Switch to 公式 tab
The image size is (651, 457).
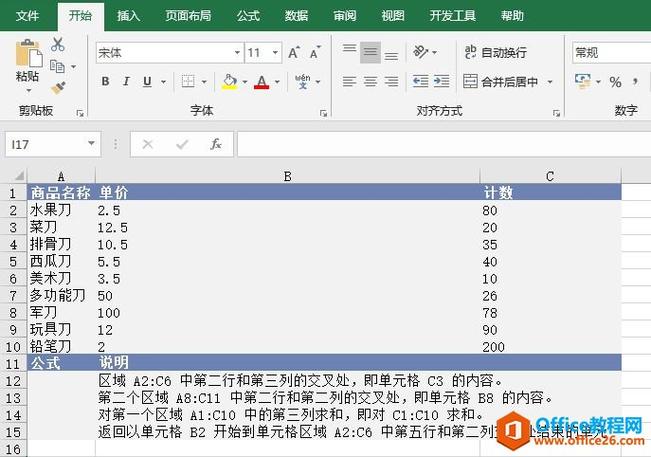(x=248, y=16)
